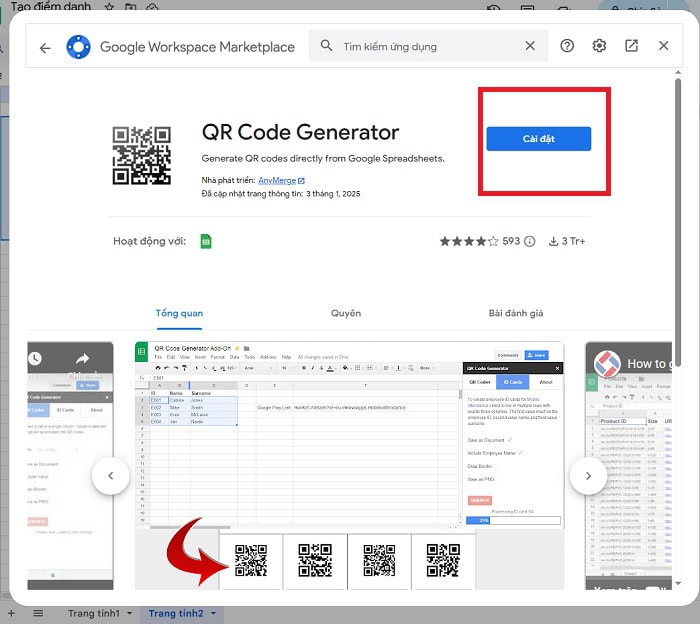Screen dimensions: 700x624
Task: Switch to the Tổng quan tab
Action: 179,313
